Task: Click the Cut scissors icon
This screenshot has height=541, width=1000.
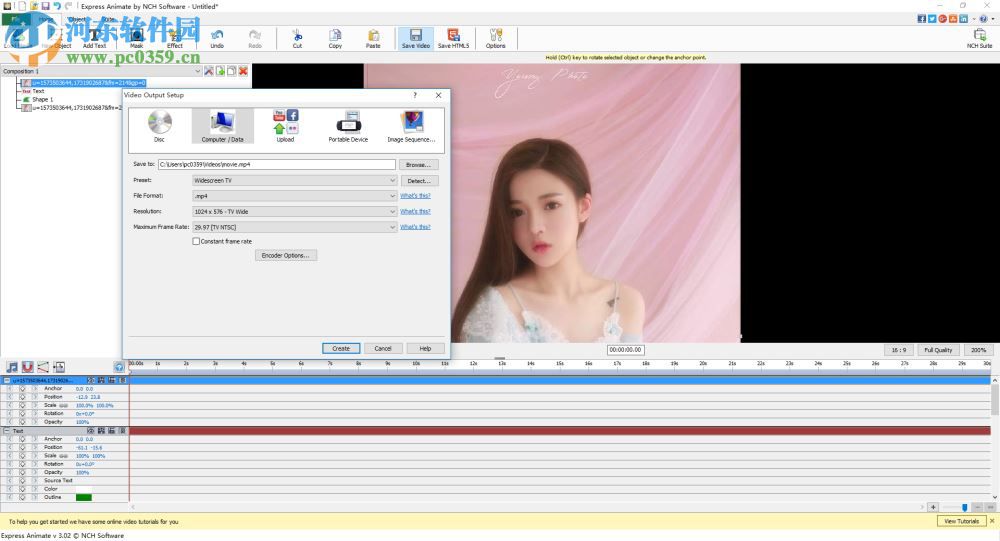Action: click(297, 38)
